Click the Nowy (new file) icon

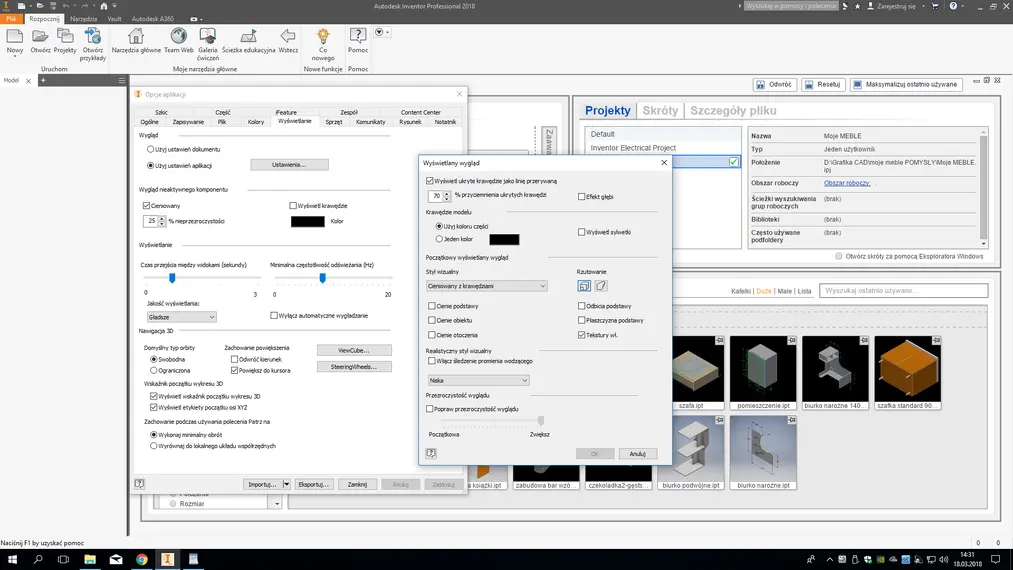(15, 38)
